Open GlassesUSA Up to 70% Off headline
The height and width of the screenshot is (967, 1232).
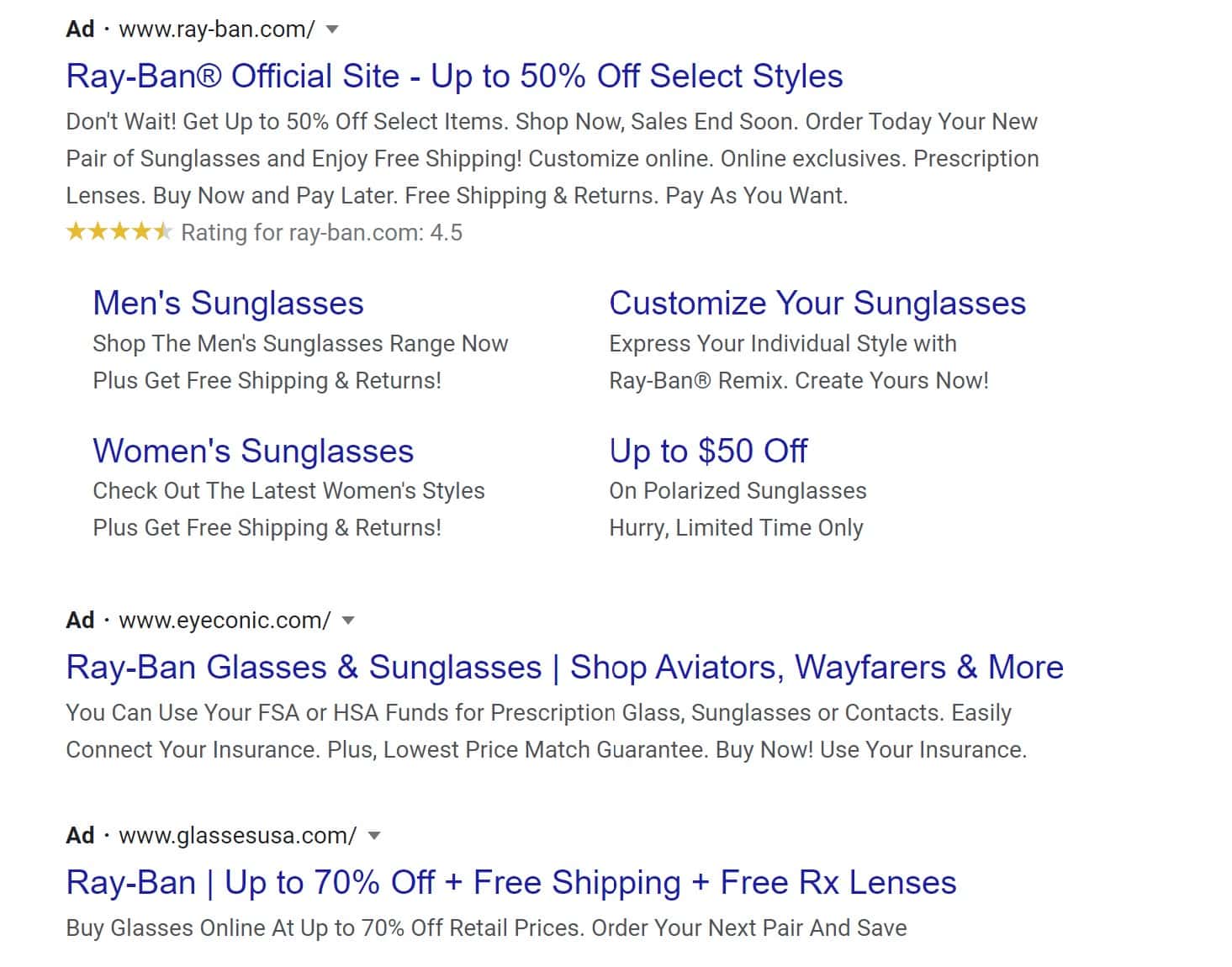coord(511,882)
